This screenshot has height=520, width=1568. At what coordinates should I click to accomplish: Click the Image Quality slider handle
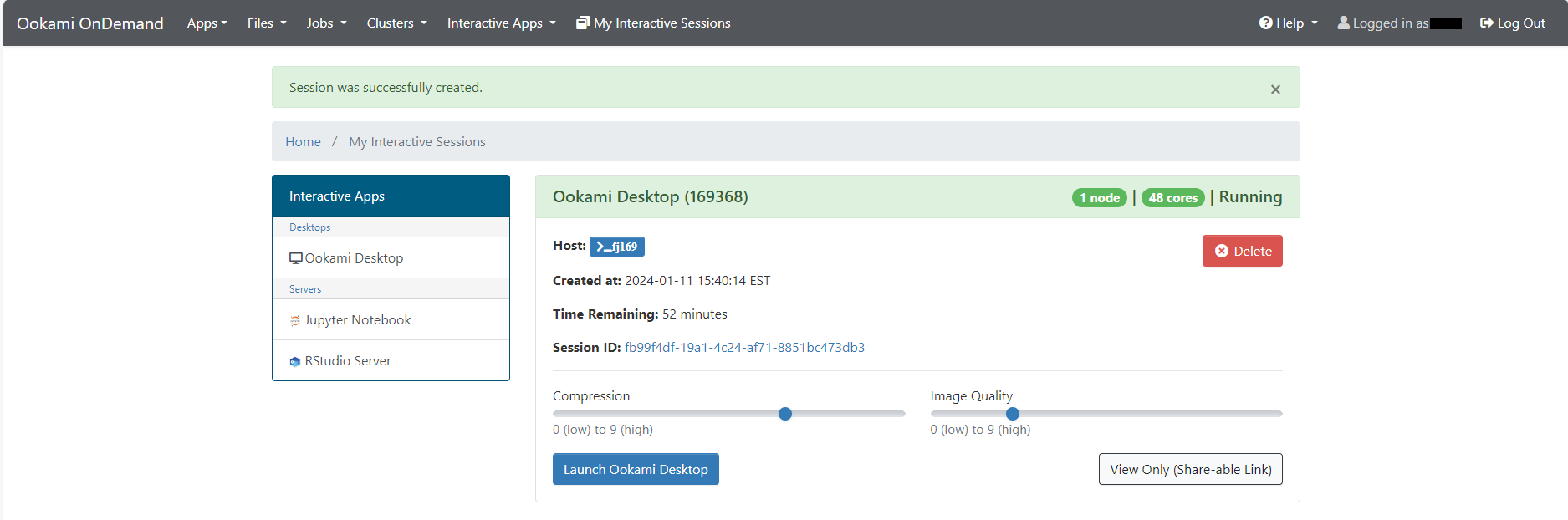1012,414
